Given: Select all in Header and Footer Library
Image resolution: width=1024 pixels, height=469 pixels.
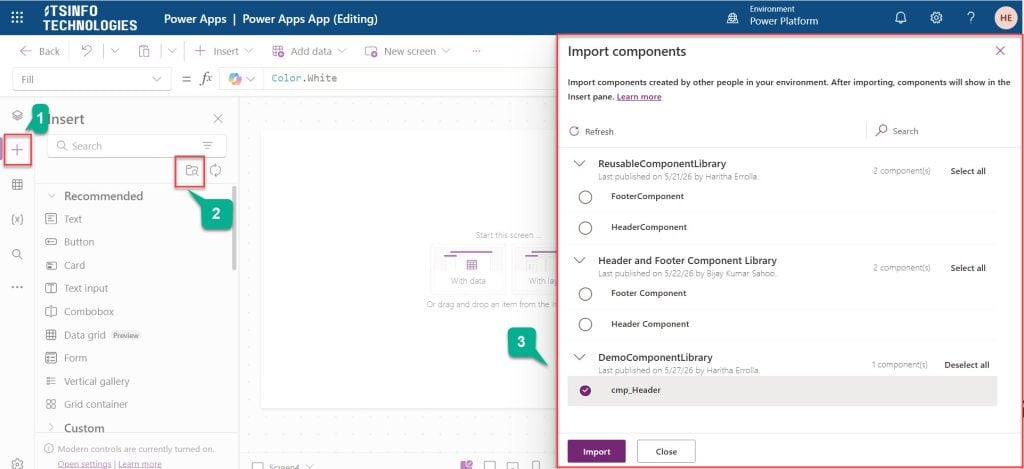Looking at the screenshot, I should click(x=968, y=268).
